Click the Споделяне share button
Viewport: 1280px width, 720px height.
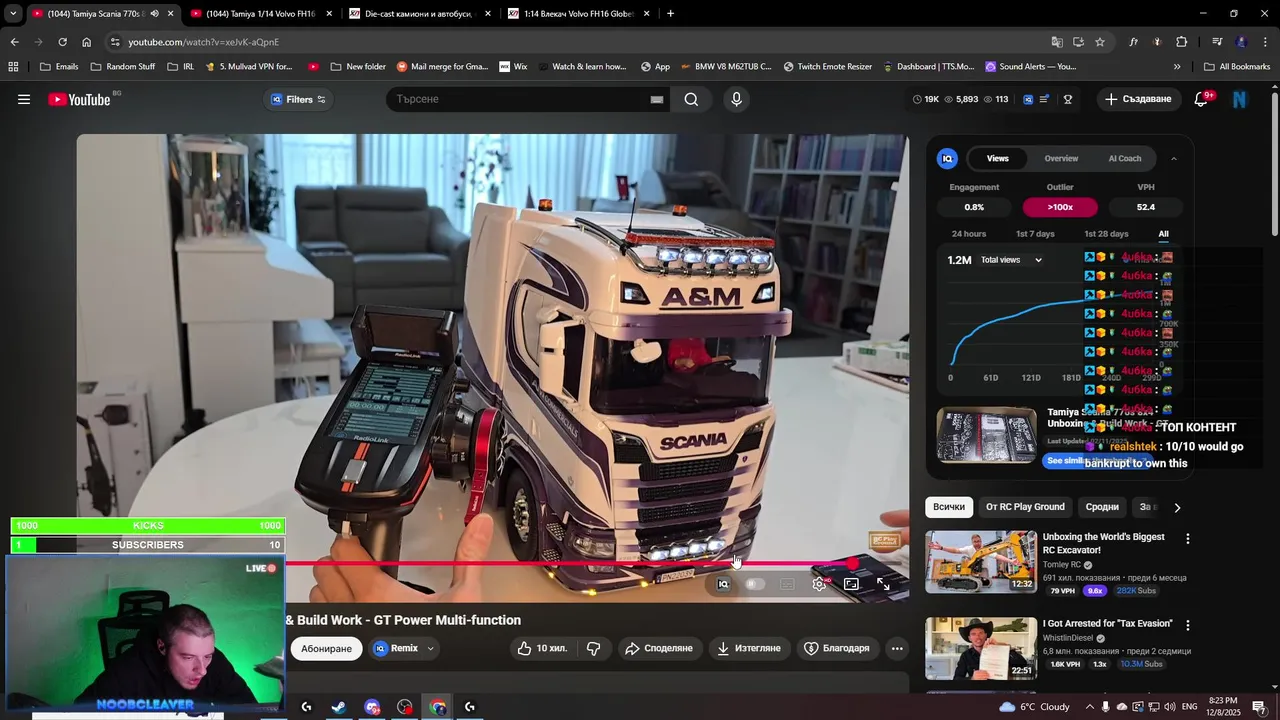pyautogui.click(x=659, y=648)
